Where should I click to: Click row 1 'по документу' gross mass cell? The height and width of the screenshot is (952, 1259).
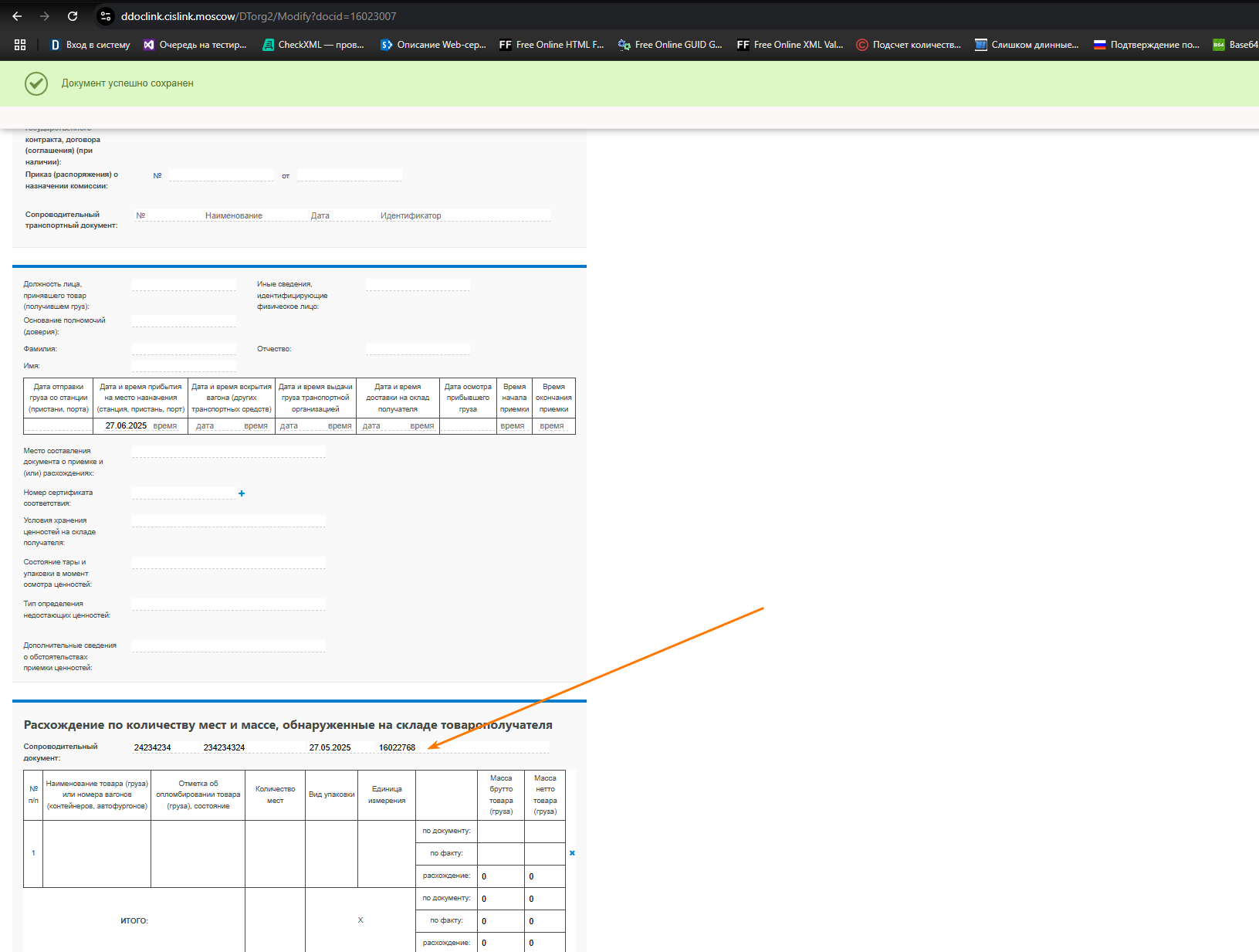click(x=501, y=831)
